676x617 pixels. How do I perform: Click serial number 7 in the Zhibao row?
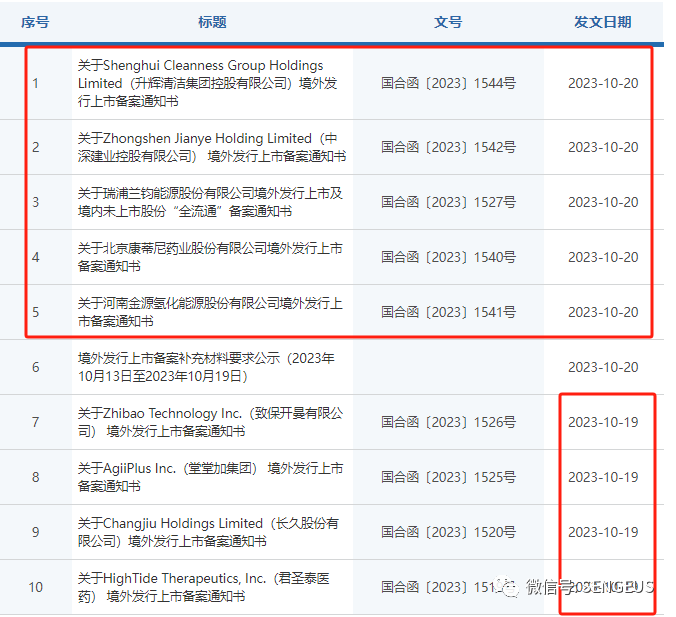[35, 422]
